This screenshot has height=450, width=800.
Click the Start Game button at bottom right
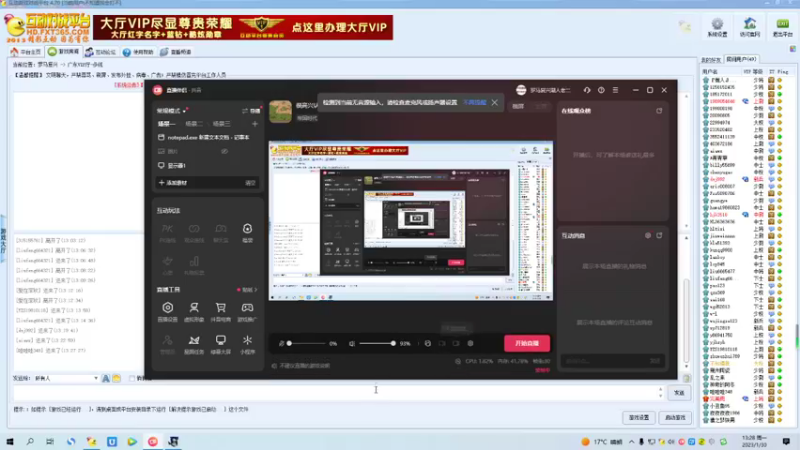(x=675, y=418)
